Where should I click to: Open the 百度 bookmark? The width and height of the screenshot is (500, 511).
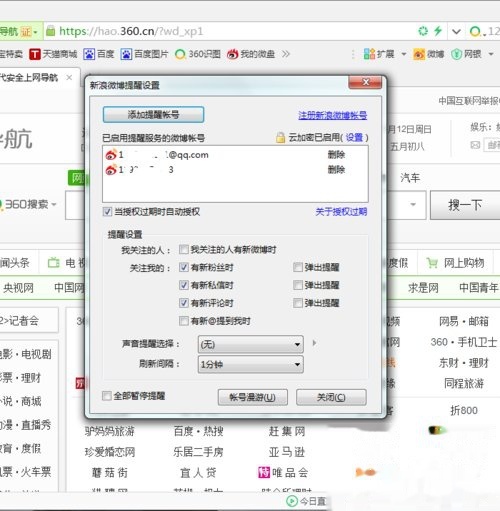99,54
